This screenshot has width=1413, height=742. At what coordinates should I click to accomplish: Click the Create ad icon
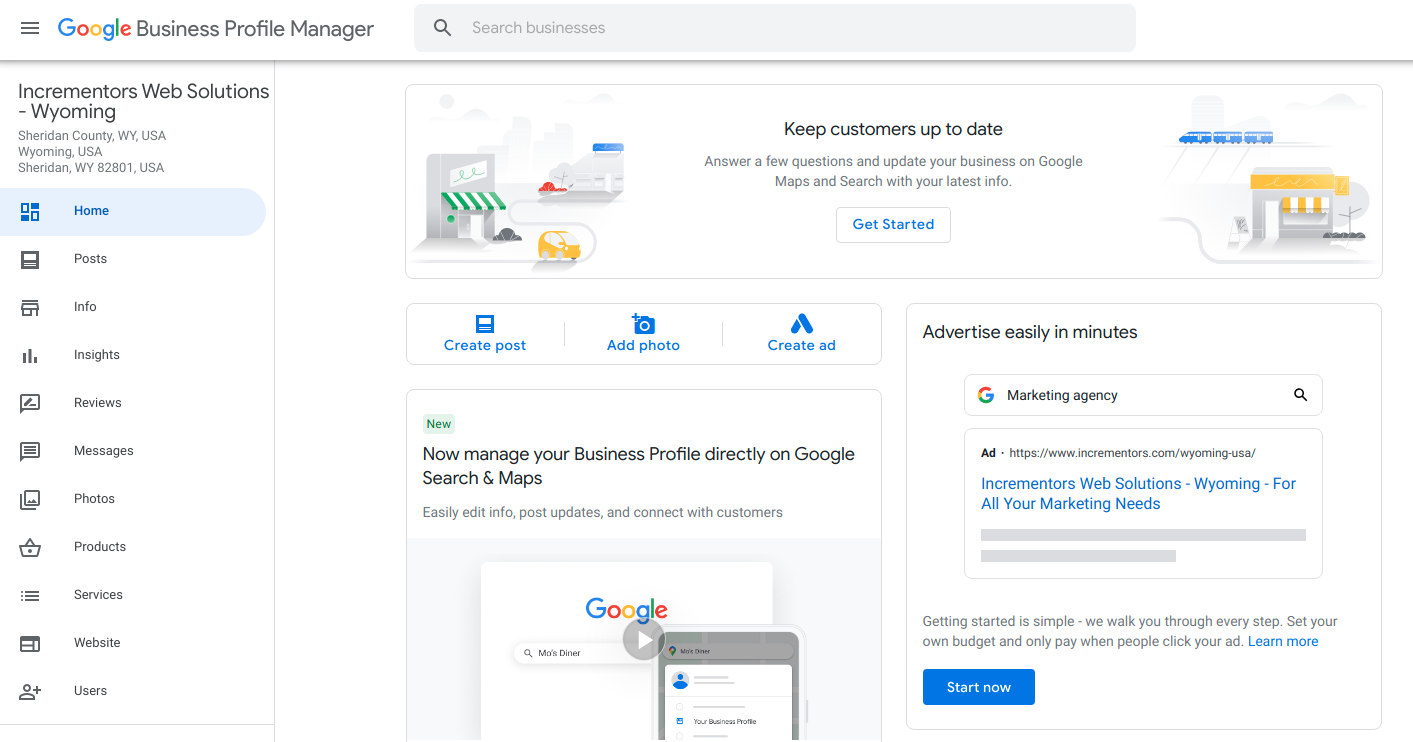click(x=802, y=323)
